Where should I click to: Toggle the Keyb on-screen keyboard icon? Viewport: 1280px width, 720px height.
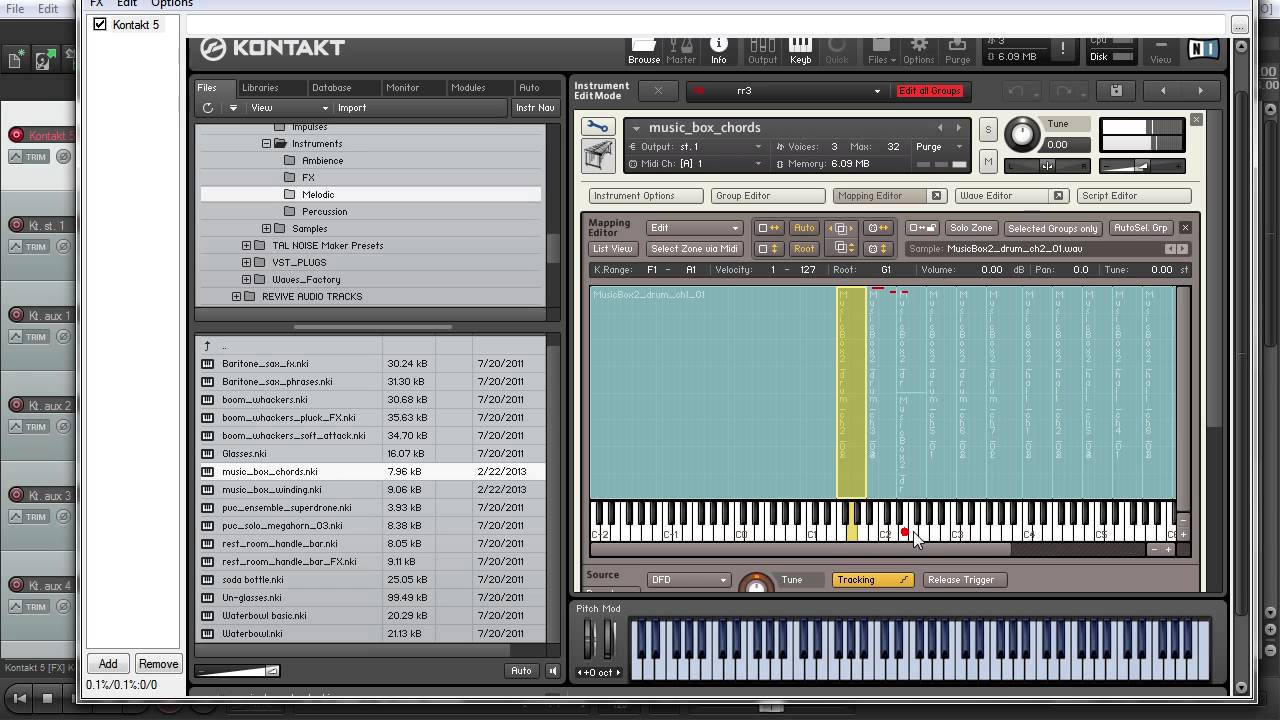coord(800,50)
